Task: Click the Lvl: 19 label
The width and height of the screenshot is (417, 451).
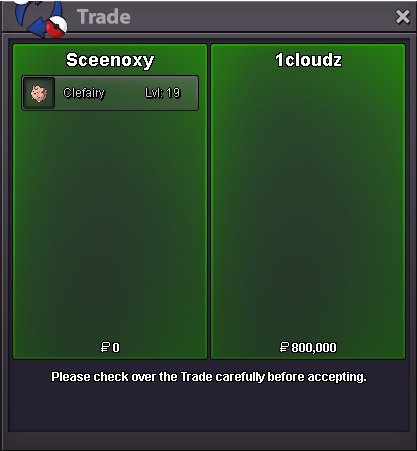Action: (163, 93)
